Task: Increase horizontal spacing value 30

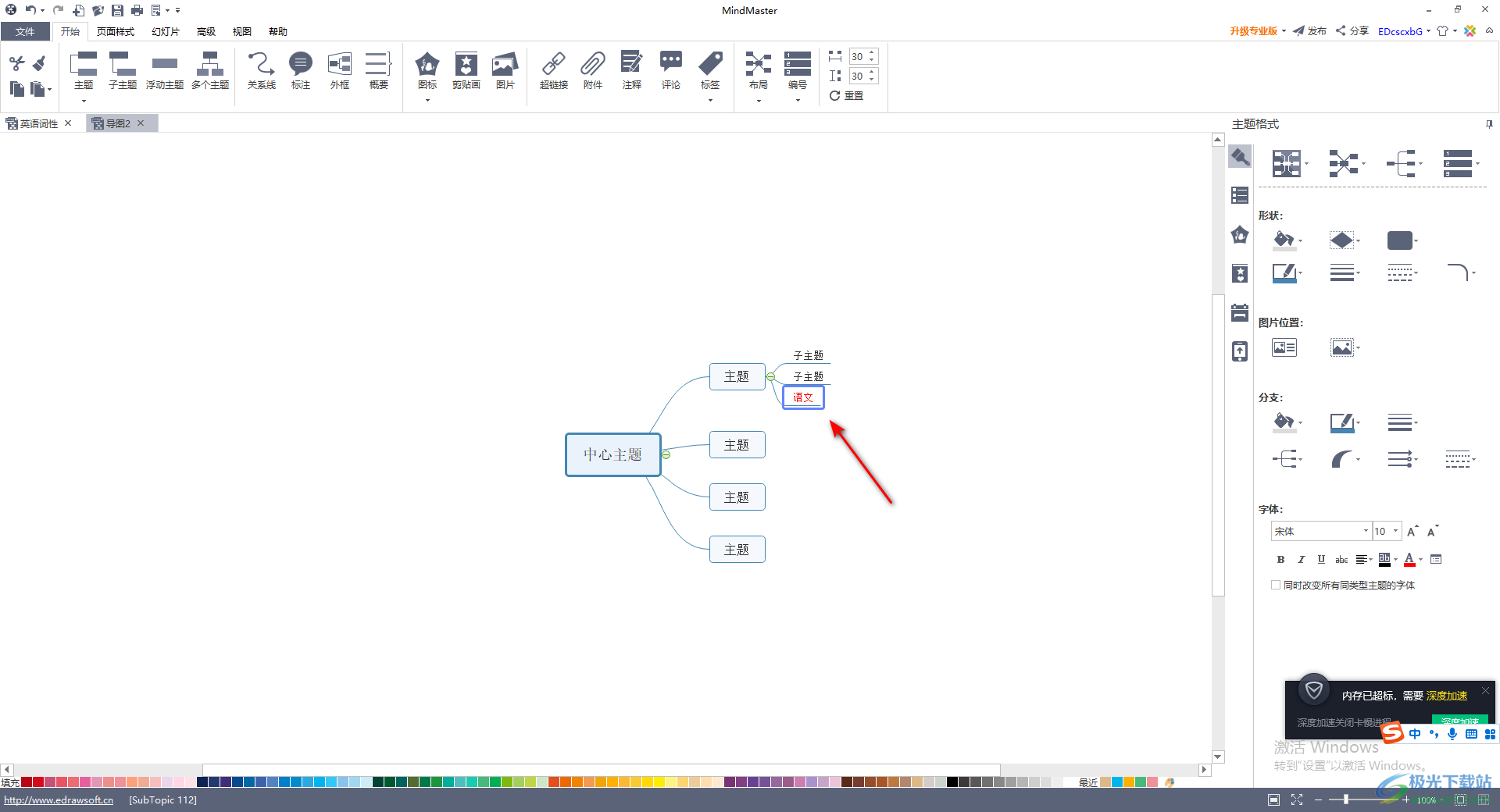Action: tap(872, 53)
